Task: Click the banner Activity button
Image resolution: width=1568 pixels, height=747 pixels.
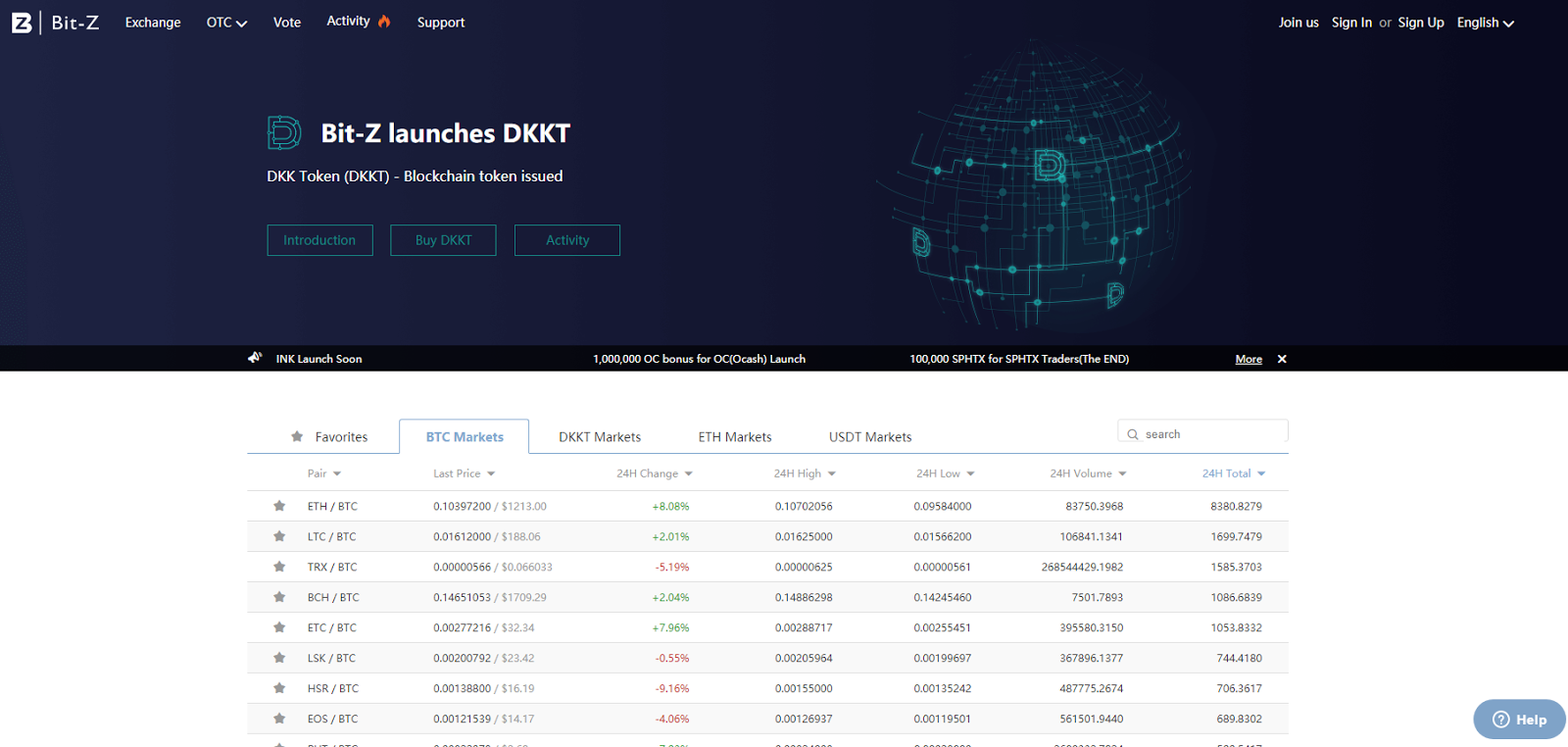Action: point(567,240)
